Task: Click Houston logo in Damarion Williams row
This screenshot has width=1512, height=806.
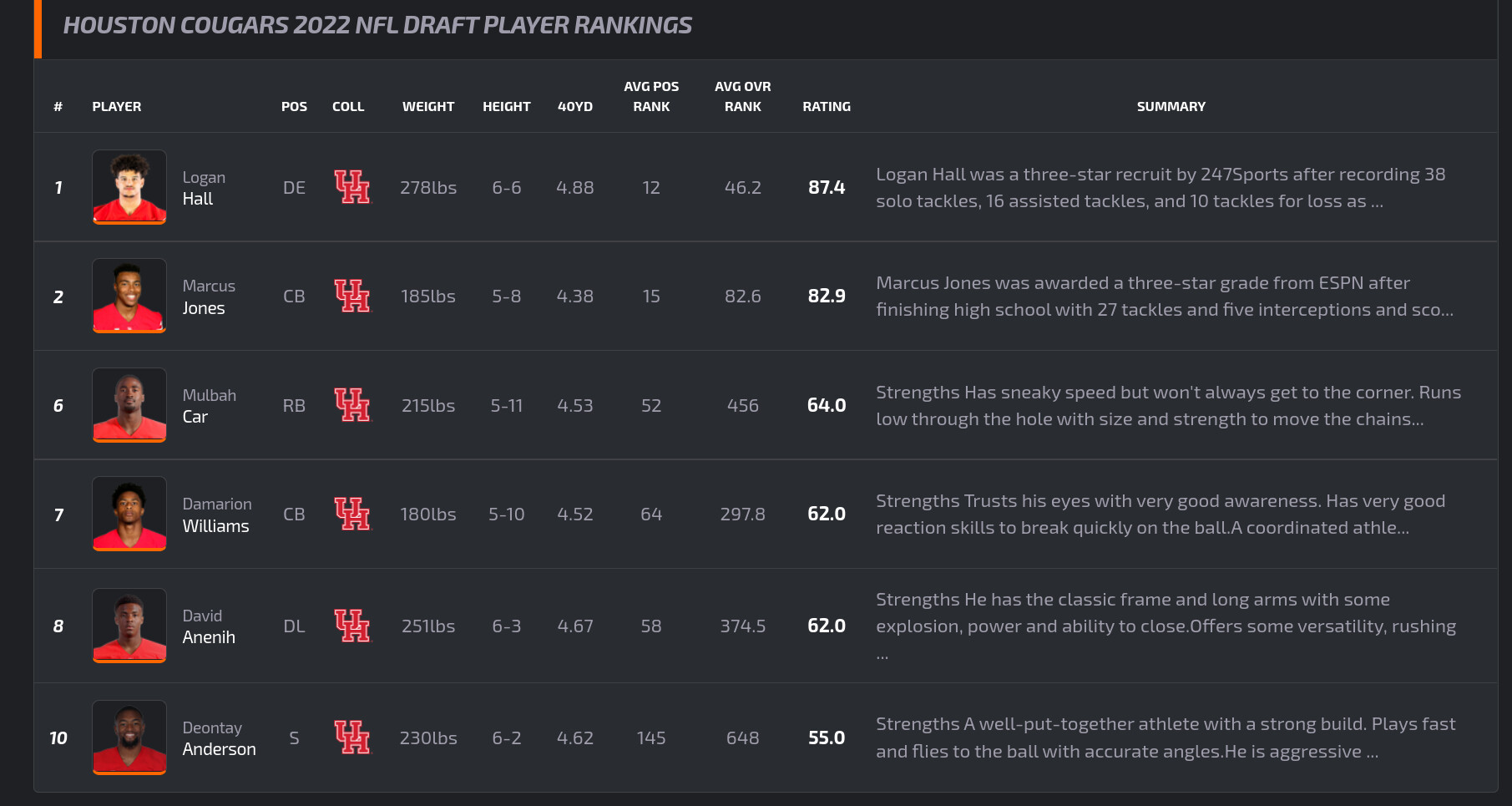Action: (351, 514)
